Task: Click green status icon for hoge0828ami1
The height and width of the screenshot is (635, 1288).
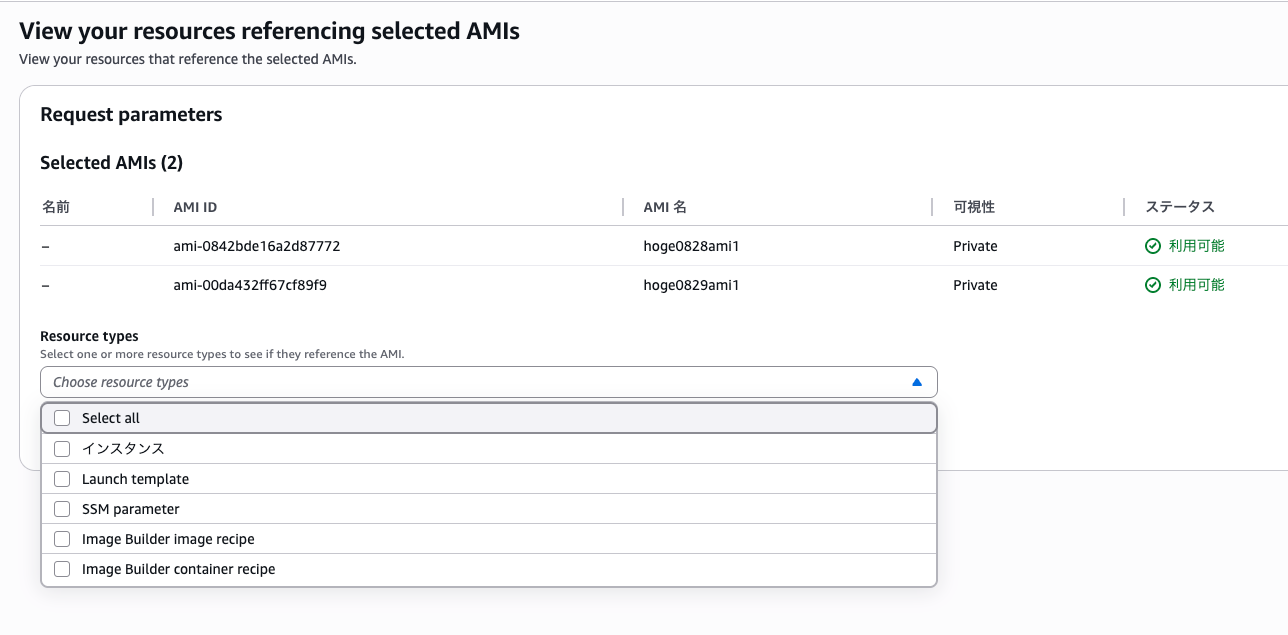Action: tap(1153, 246)
